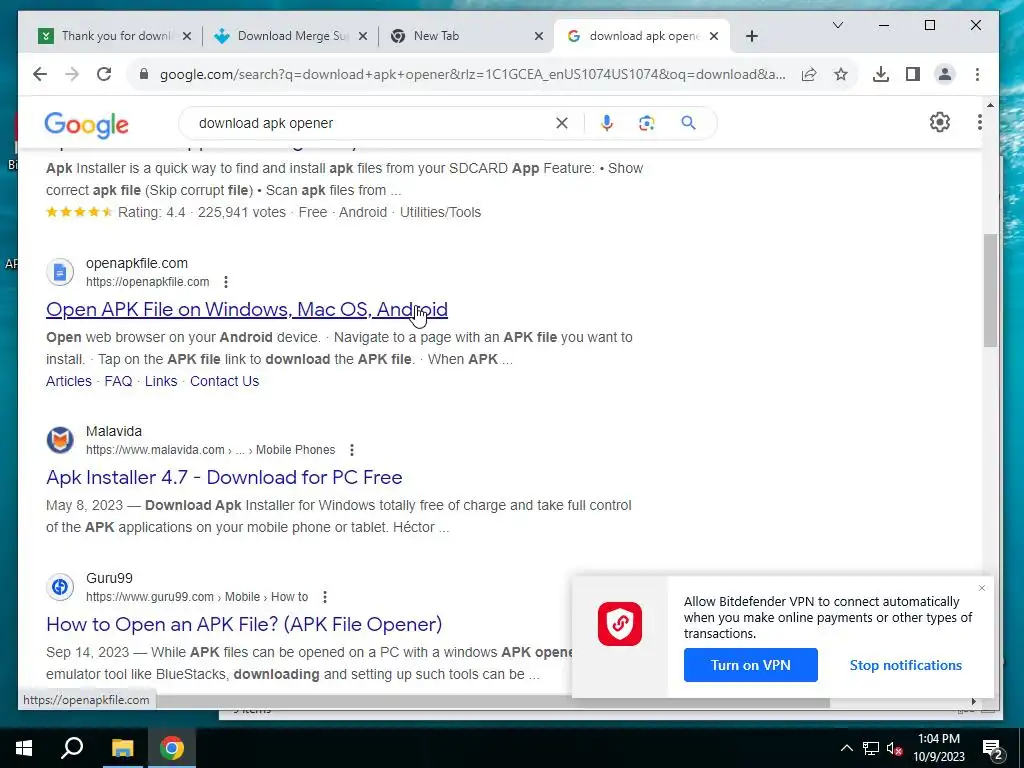Open Windows taskbar search
Screen dimensions: 1024x768
click(x=72, y=748)
